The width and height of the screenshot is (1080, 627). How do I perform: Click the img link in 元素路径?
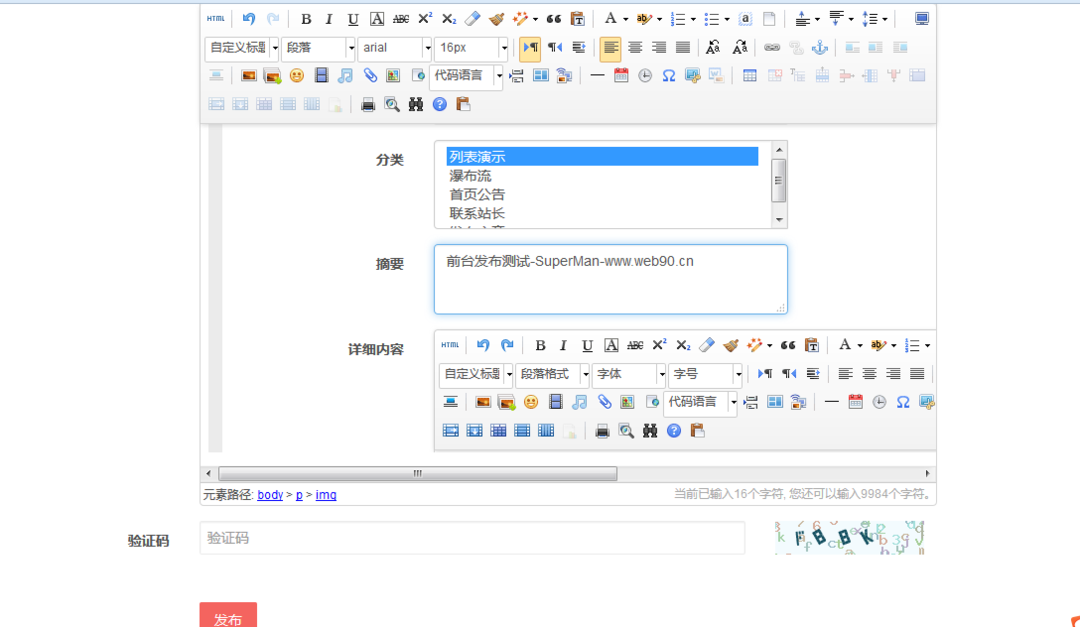tap(326, 495)
